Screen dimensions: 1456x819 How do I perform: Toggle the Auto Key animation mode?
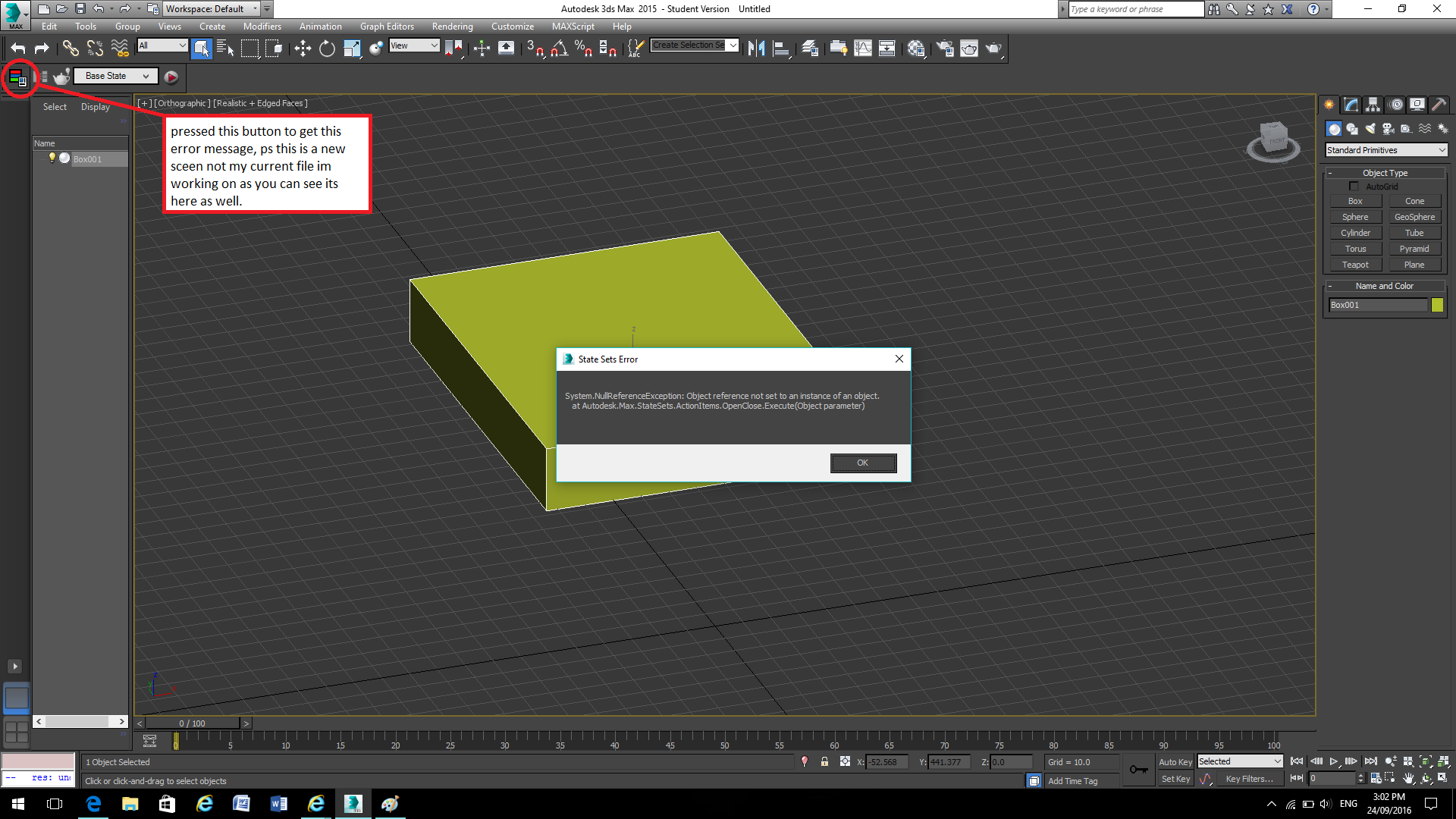click(x=1175, y=761)
